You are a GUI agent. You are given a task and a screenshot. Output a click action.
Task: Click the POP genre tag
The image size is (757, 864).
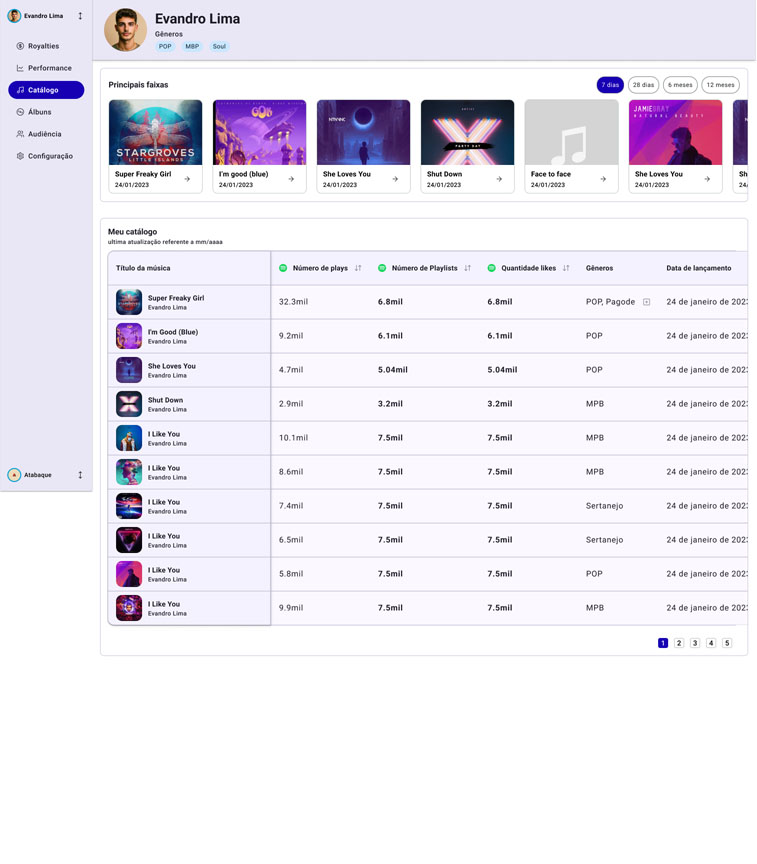click(165, 46)
